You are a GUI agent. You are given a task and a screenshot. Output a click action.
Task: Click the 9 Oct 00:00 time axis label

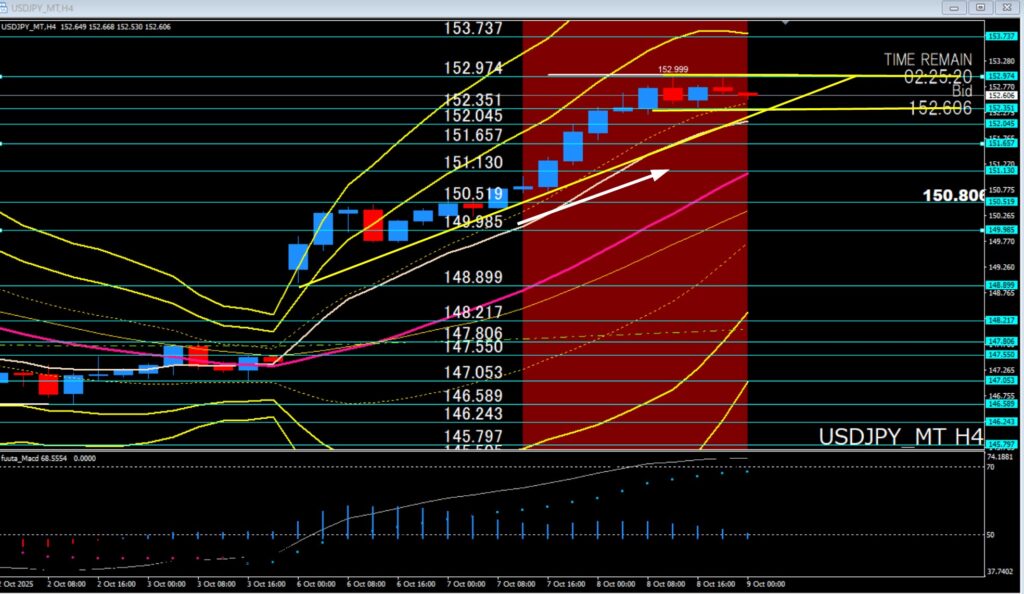(x=767, y=582)
